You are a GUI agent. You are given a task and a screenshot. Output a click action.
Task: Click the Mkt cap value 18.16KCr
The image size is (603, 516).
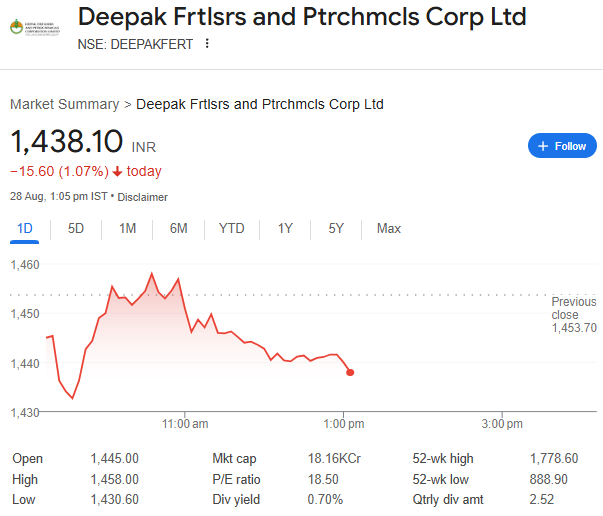[334, 458]
